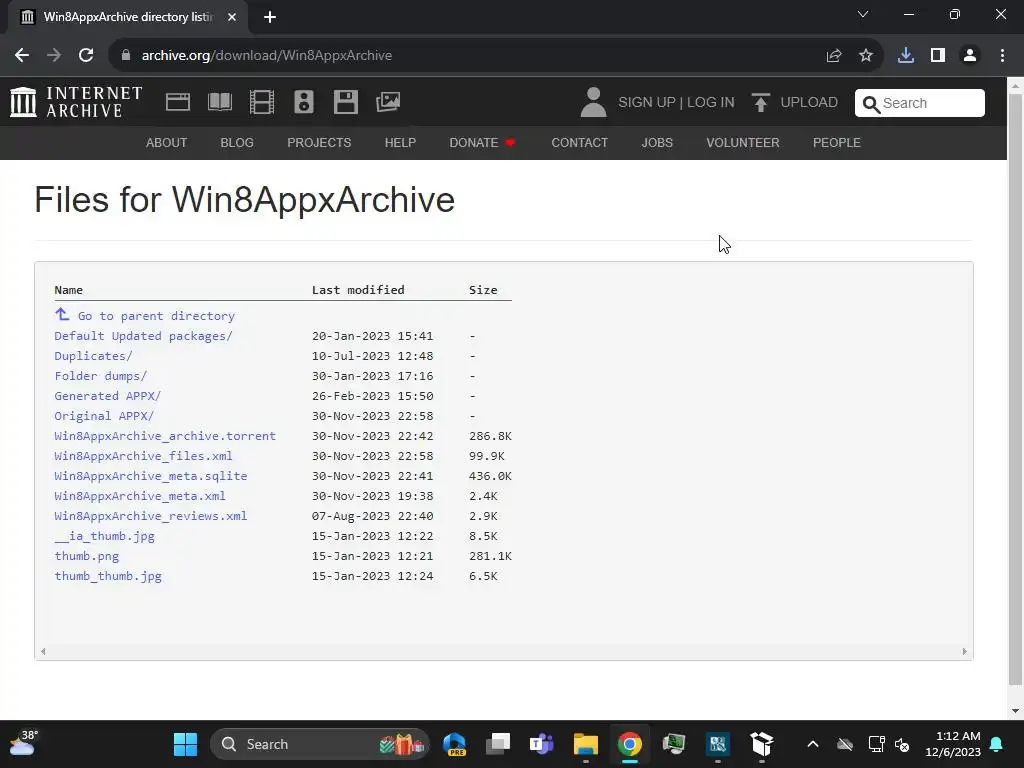This screenshot has height=768, width=1024.
Task: Open the VOLUNTEER menu item
Action: [743, 142]
